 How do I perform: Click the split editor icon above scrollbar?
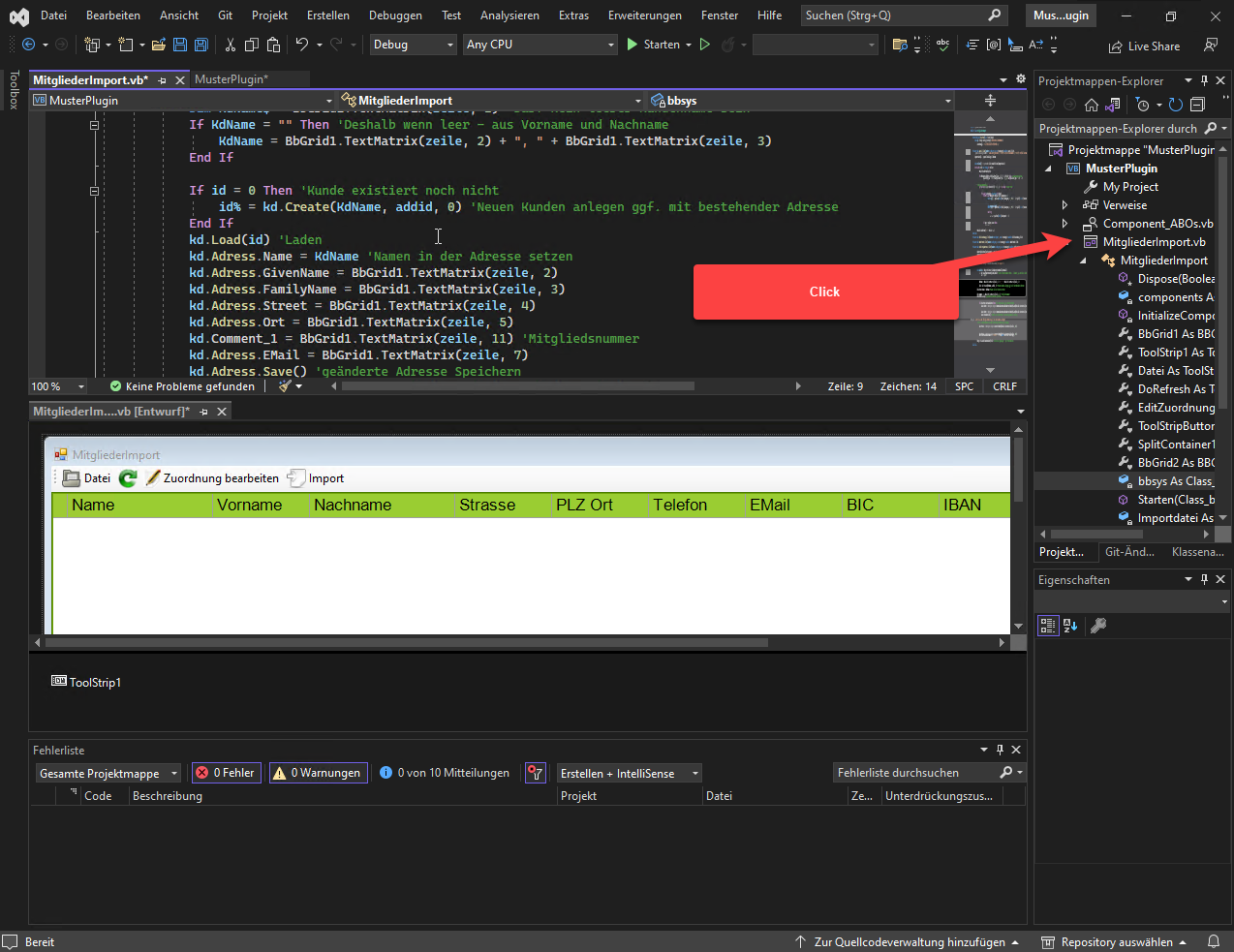pos(990,100)
